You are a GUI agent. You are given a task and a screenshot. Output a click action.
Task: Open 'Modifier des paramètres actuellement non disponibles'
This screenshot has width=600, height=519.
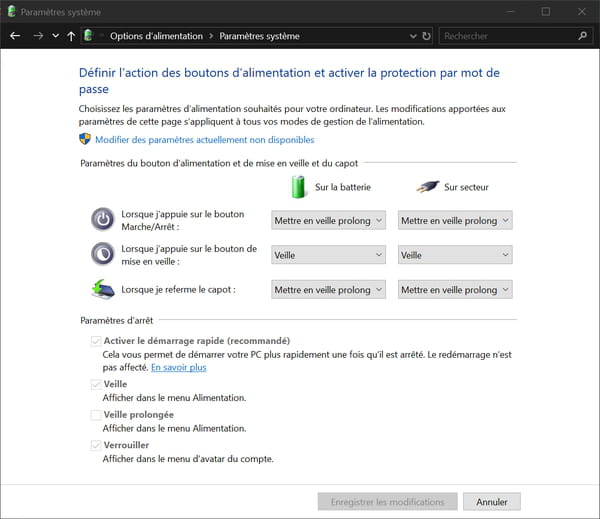click(205, 140)
